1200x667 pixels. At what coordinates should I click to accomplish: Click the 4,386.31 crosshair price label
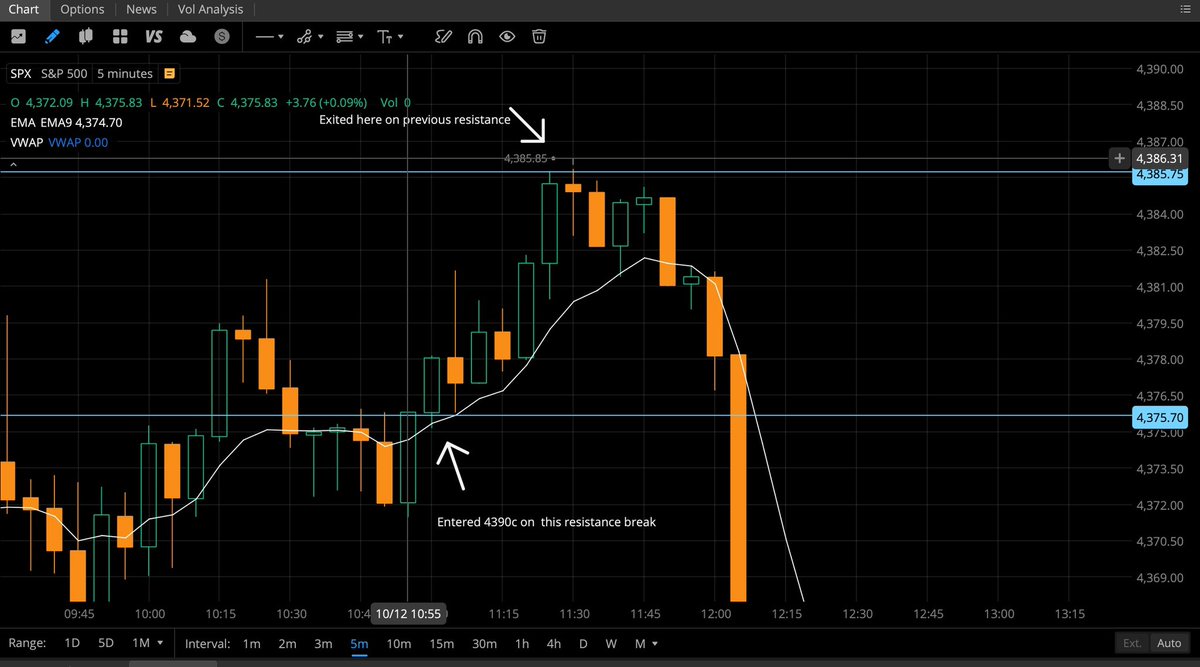1160,158
